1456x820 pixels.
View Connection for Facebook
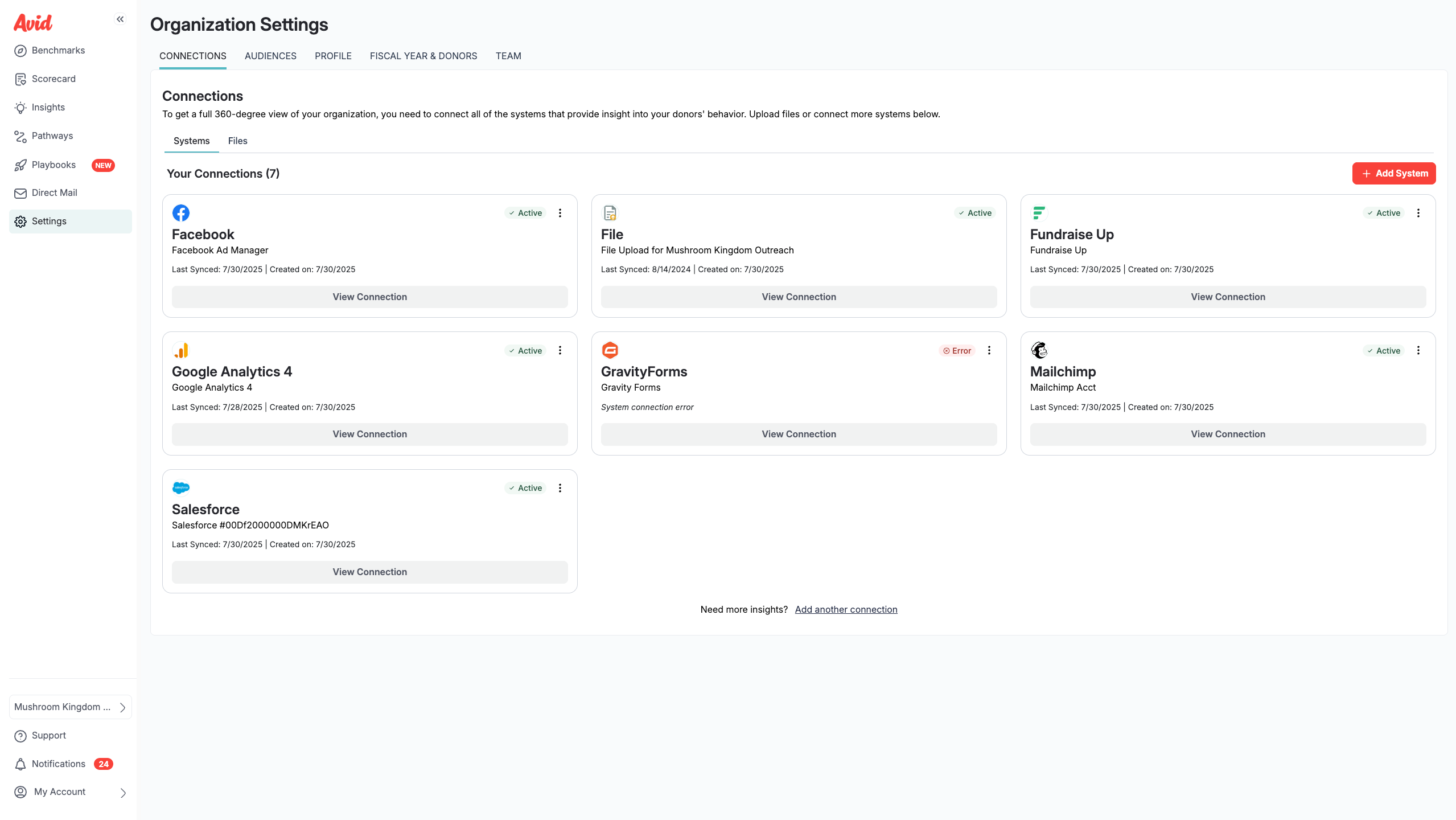(370, 297)
